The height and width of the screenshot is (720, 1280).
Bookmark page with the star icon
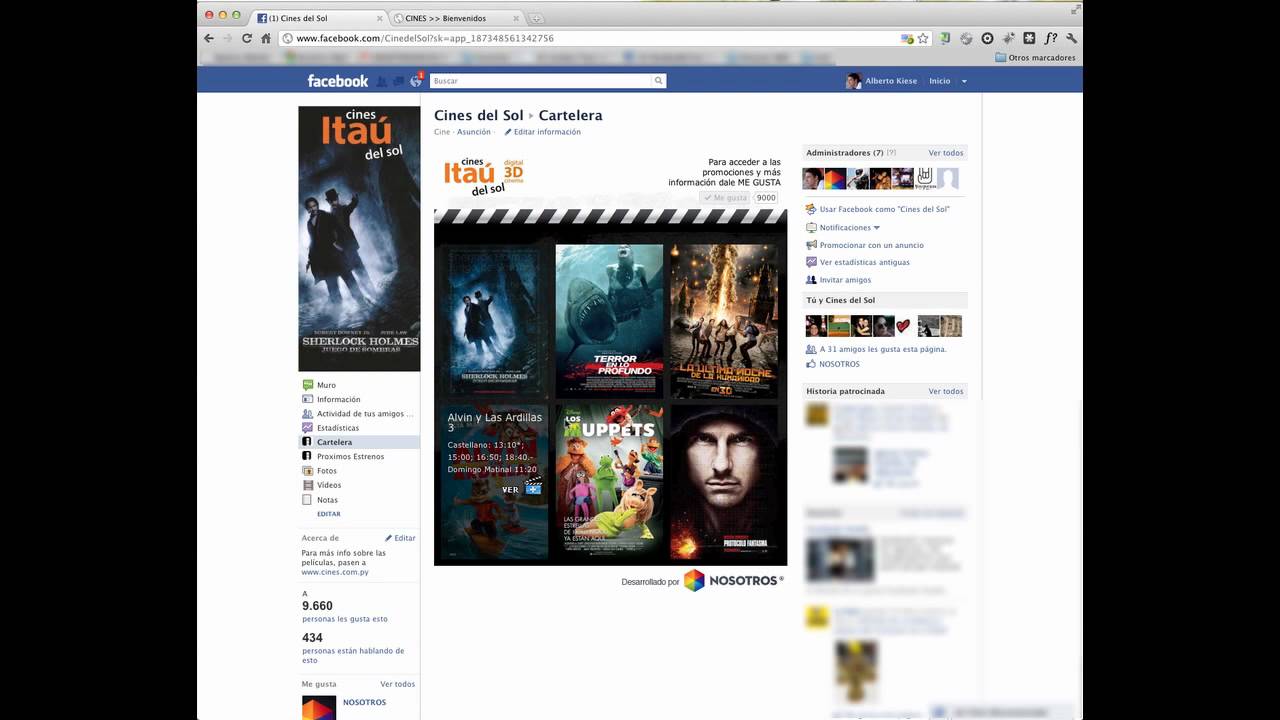click(x=923, y=38)
